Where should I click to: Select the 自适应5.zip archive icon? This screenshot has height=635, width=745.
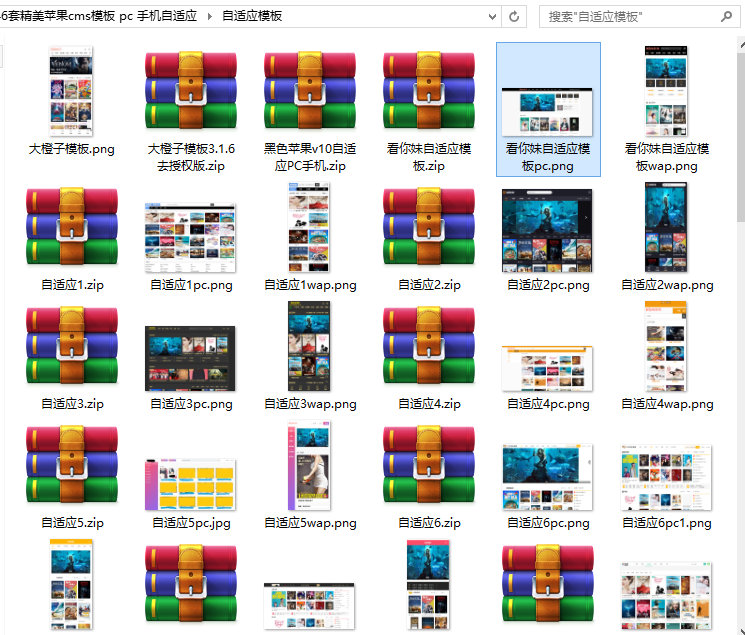pyautogui.click(x=72, y=464)
